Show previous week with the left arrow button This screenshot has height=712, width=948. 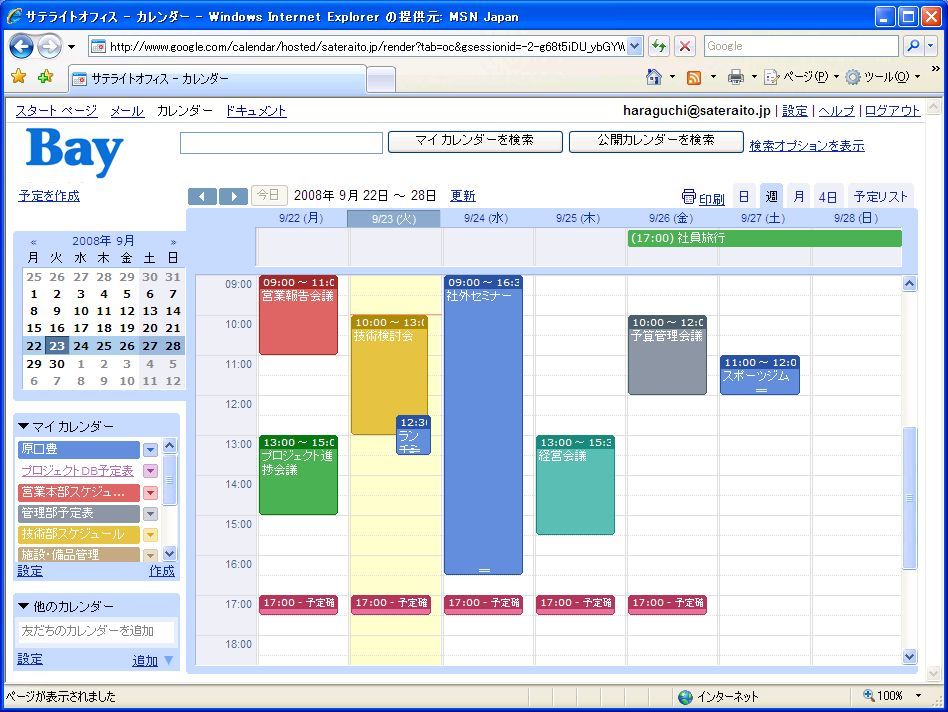pos(203,196)
